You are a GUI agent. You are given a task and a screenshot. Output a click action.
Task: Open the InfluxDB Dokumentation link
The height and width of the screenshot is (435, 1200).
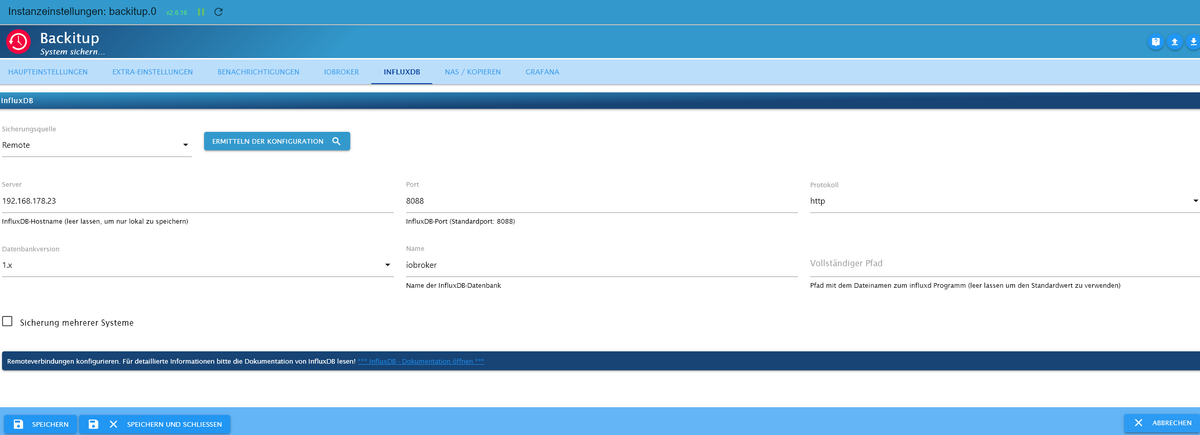click(x=421, y=361)
